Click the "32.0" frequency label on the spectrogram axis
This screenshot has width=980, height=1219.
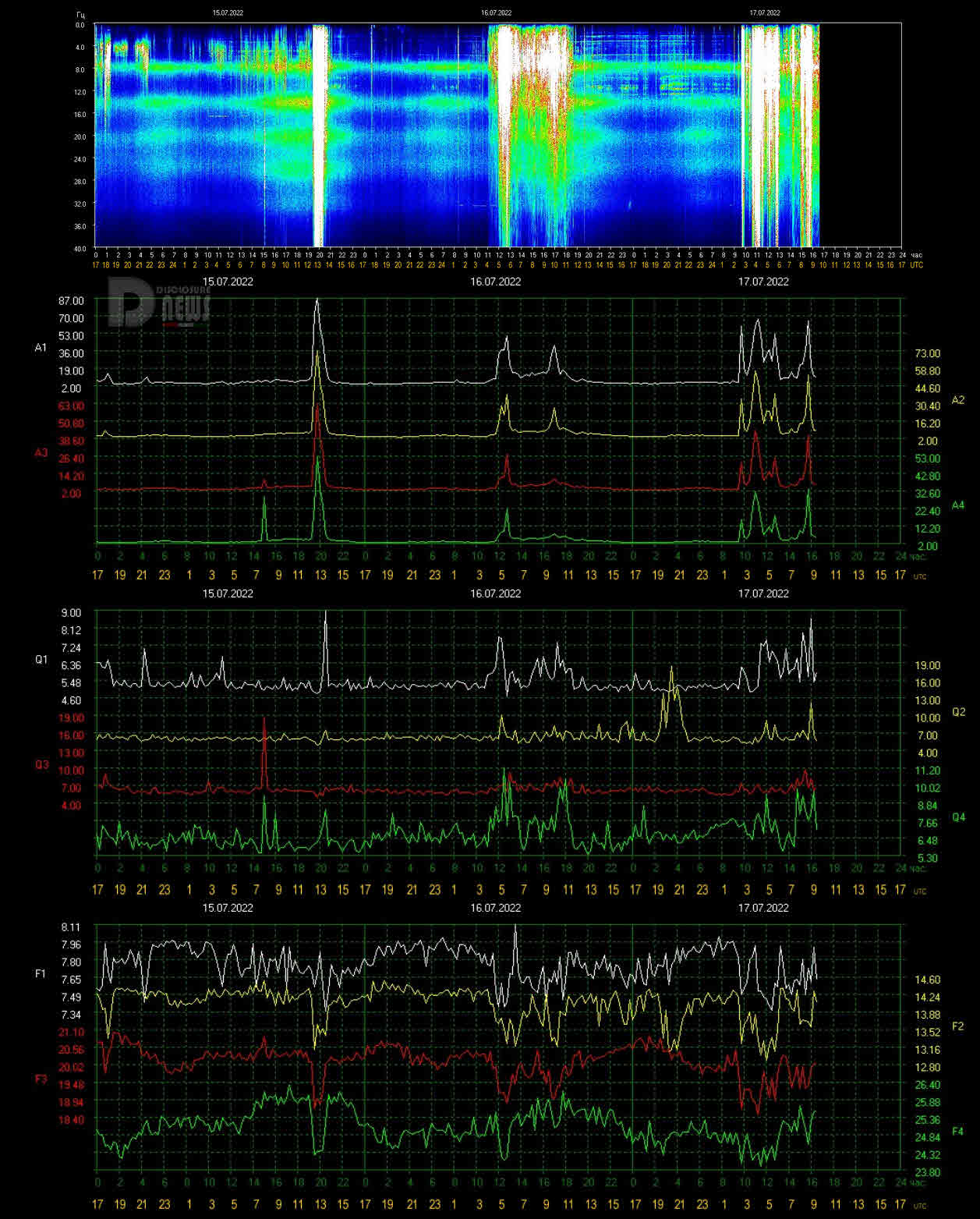coord(80,204)
